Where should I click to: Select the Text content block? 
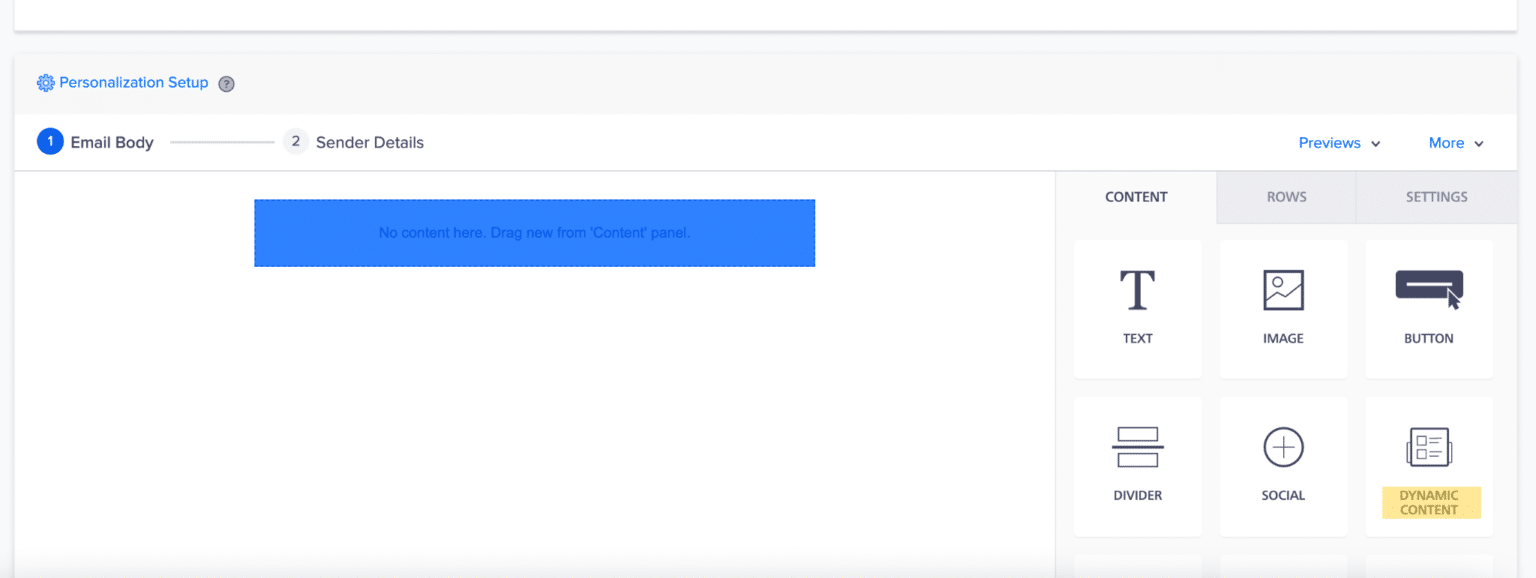point(1137,308)
